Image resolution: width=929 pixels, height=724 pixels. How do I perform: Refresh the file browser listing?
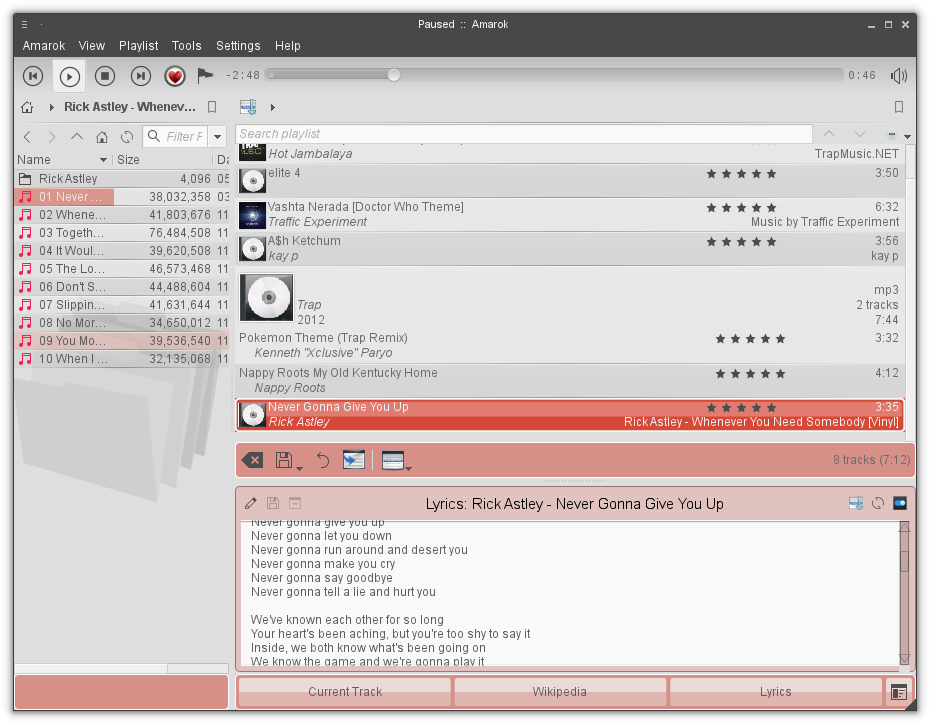point(127,137)
